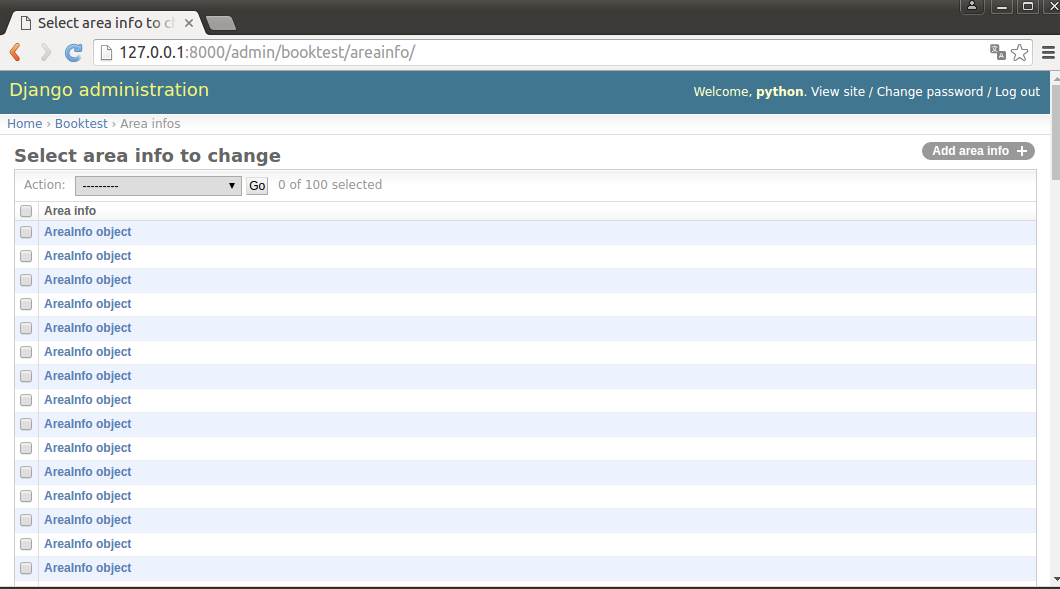This screenshot has height=589, width=1060.
Task: Open the Chrome hamburger menu
Action: click(x=1047, y=53)
